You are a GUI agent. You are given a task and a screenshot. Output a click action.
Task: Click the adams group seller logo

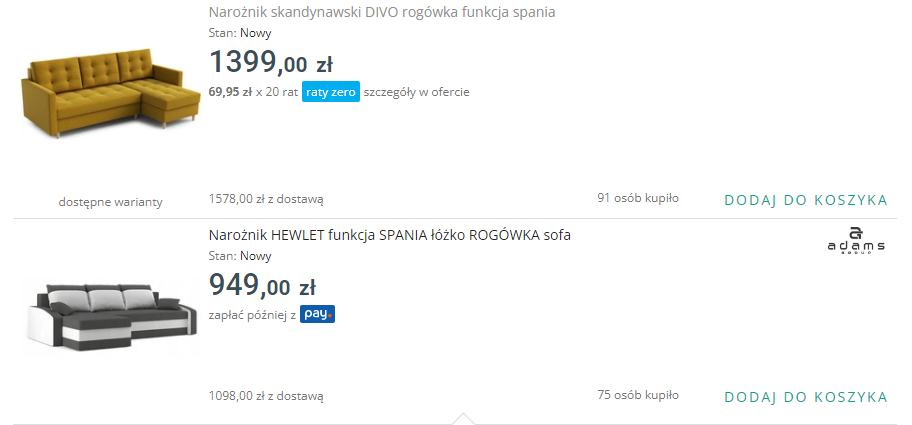(x=856, y=241)
